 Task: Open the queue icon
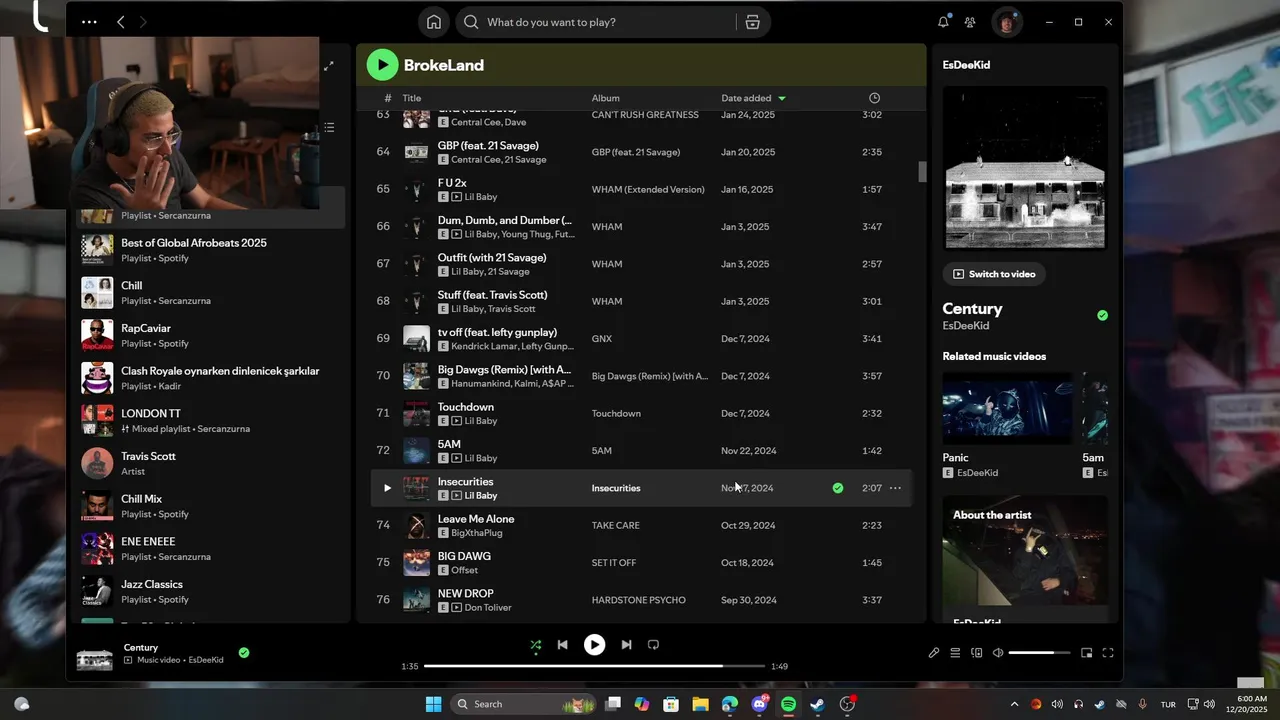[x=955, y=653]
